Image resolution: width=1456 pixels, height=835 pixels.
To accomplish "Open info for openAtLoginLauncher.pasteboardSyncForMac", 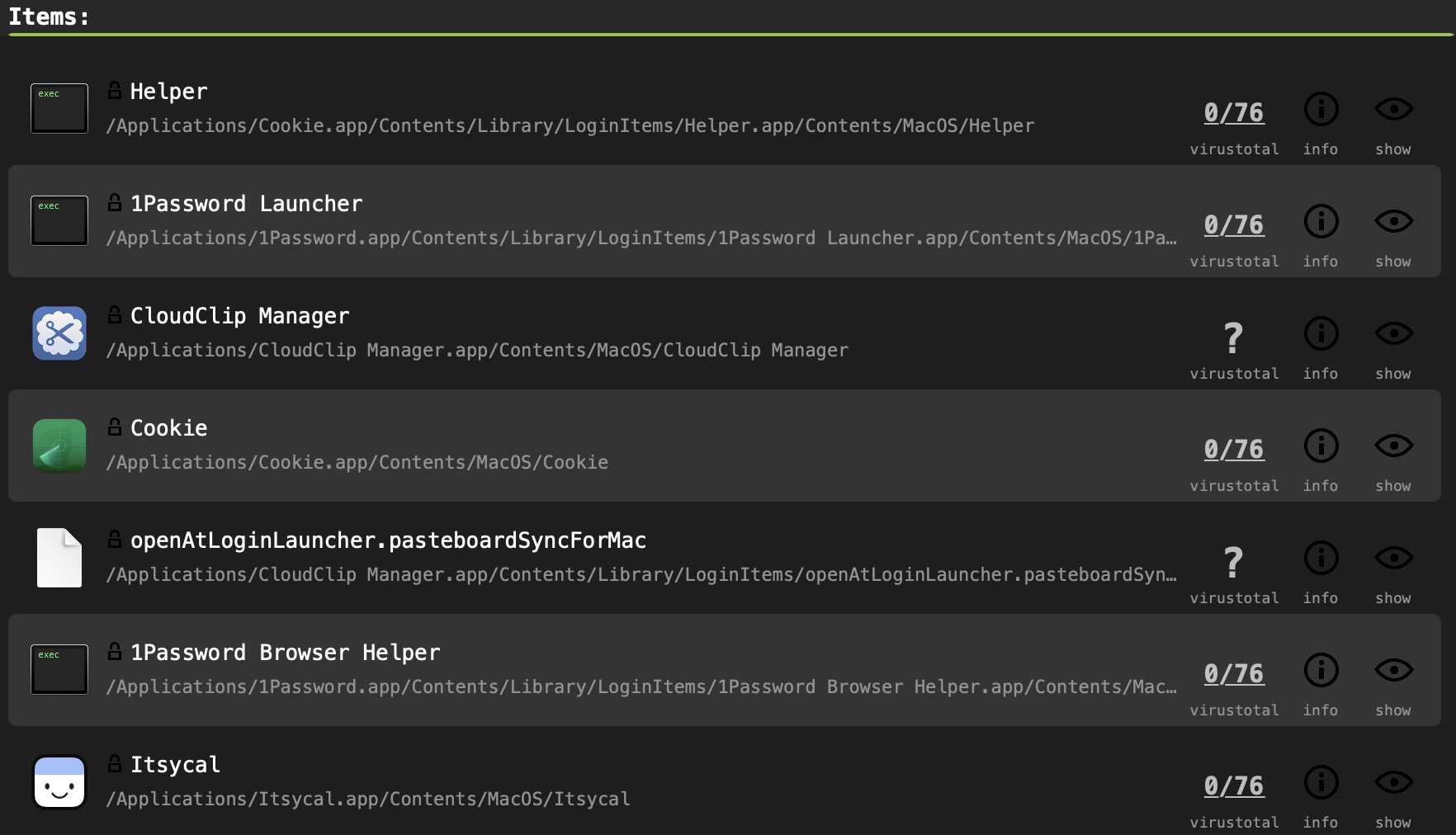I will pyautogui.click(x=1321, y=558).
